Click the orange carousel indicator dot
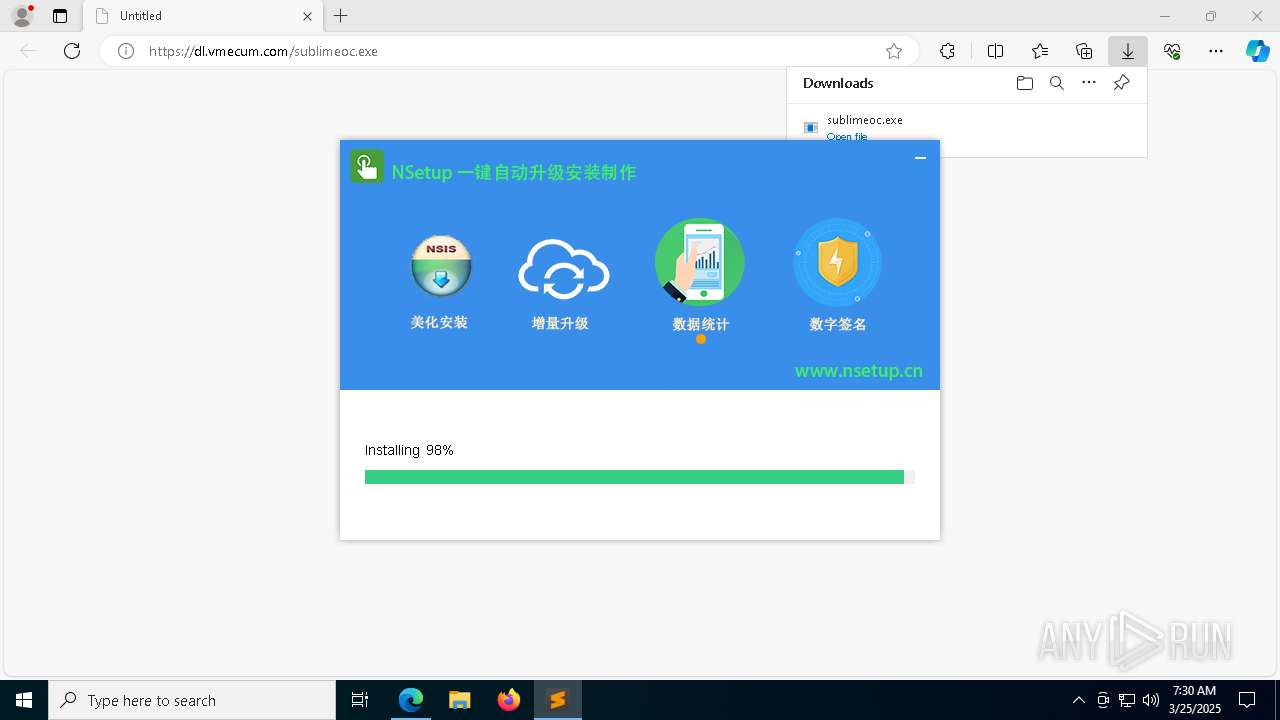Viewport: 1280px width, 720px height. [701, 339]
